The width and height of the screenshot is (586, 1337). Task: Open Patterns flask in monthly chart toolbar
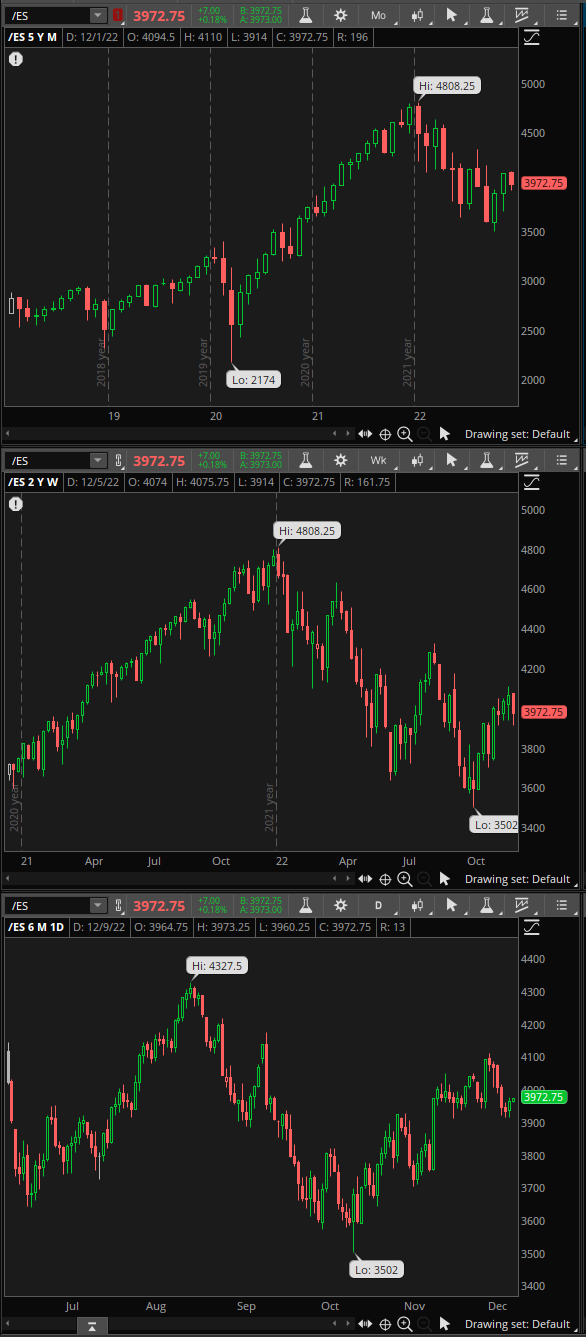487,15
